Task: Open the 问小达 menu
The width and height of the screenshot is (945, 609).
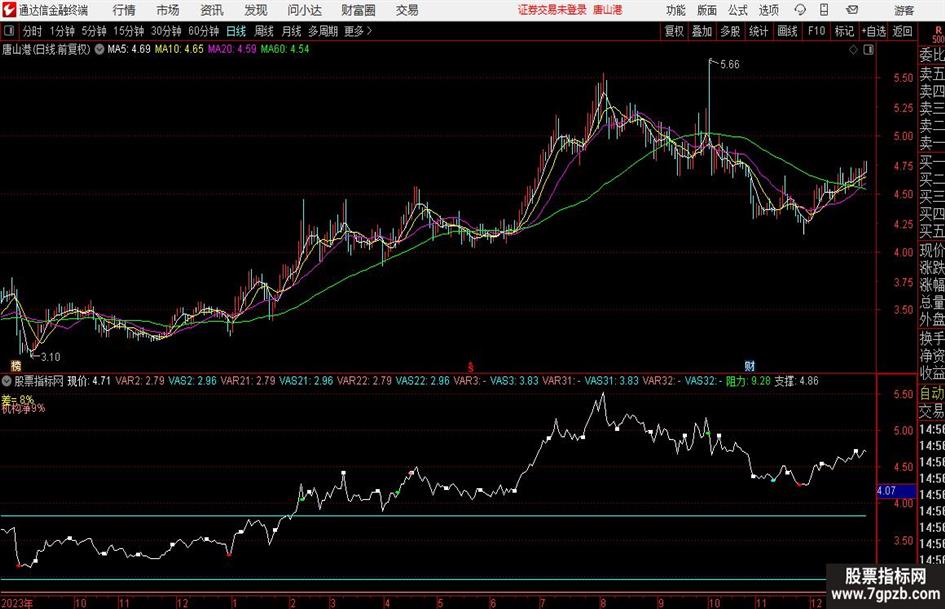Action: point(304,10)
